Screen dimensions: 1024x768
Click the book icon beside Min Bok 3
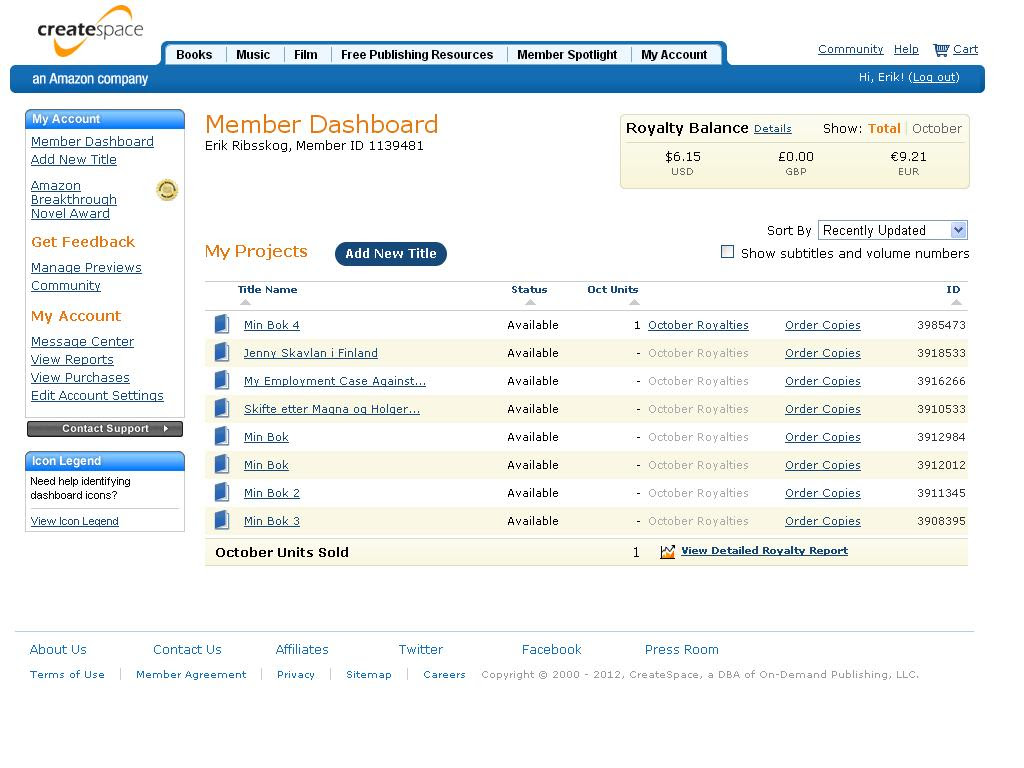(x=222, y=520)
